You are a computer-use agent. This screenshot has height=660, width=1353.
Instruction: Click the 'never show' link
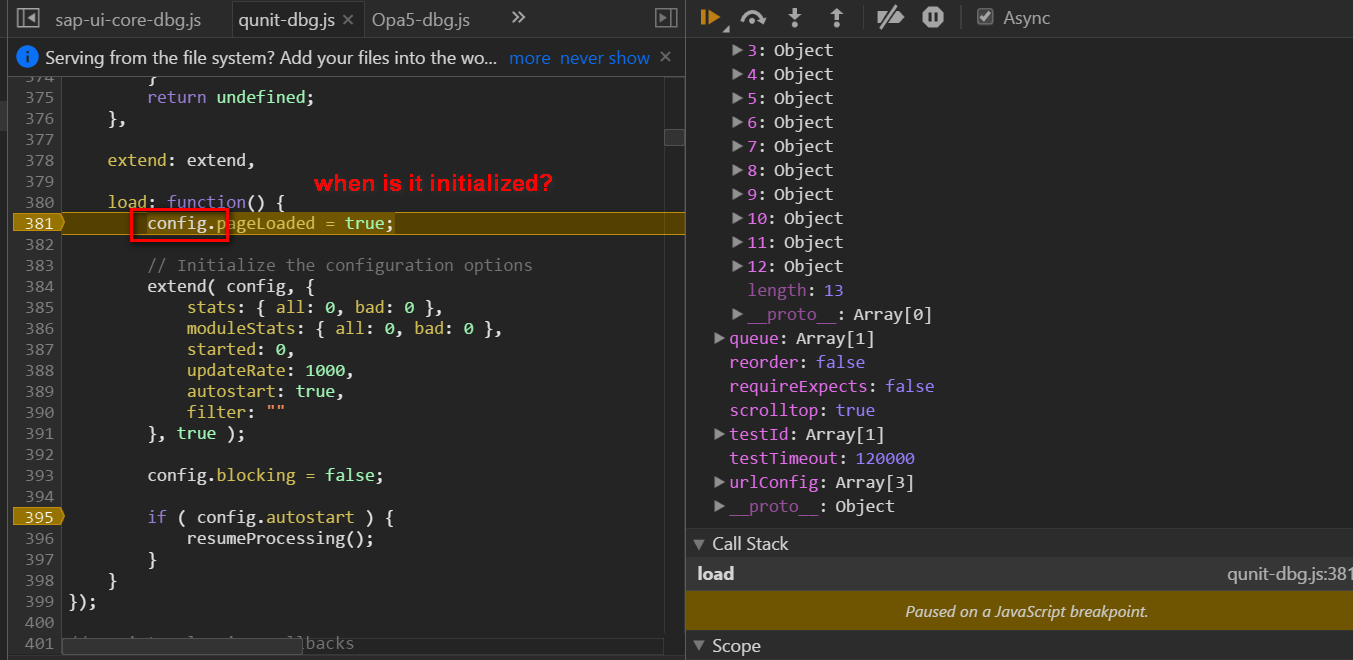coord(605,58)
